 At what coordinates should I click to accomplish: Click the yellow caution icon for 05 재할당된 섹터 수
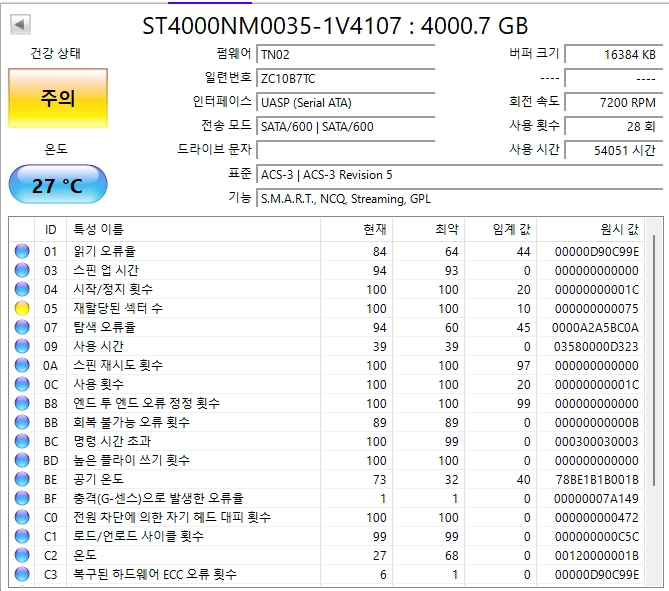(22, 308)
